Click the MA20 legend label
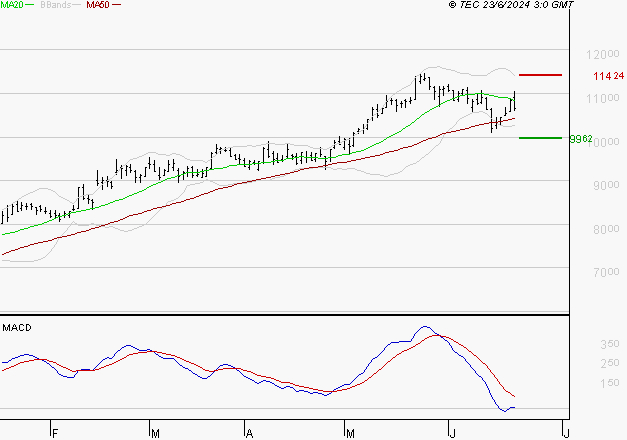627x440 pixels. [x=12, y=5]
